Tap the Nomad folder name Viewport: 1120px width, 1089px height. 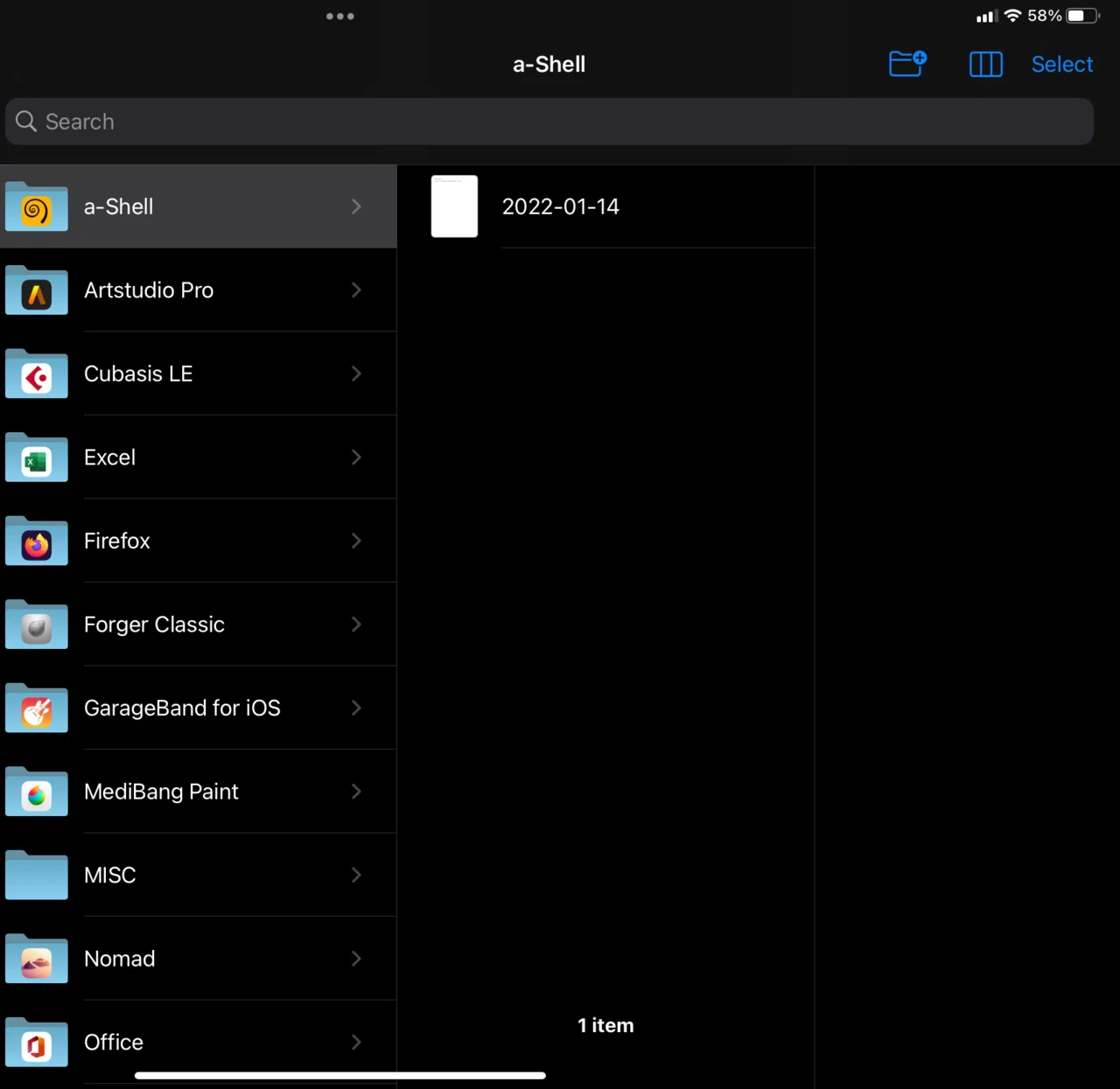[x=120, y=959]
